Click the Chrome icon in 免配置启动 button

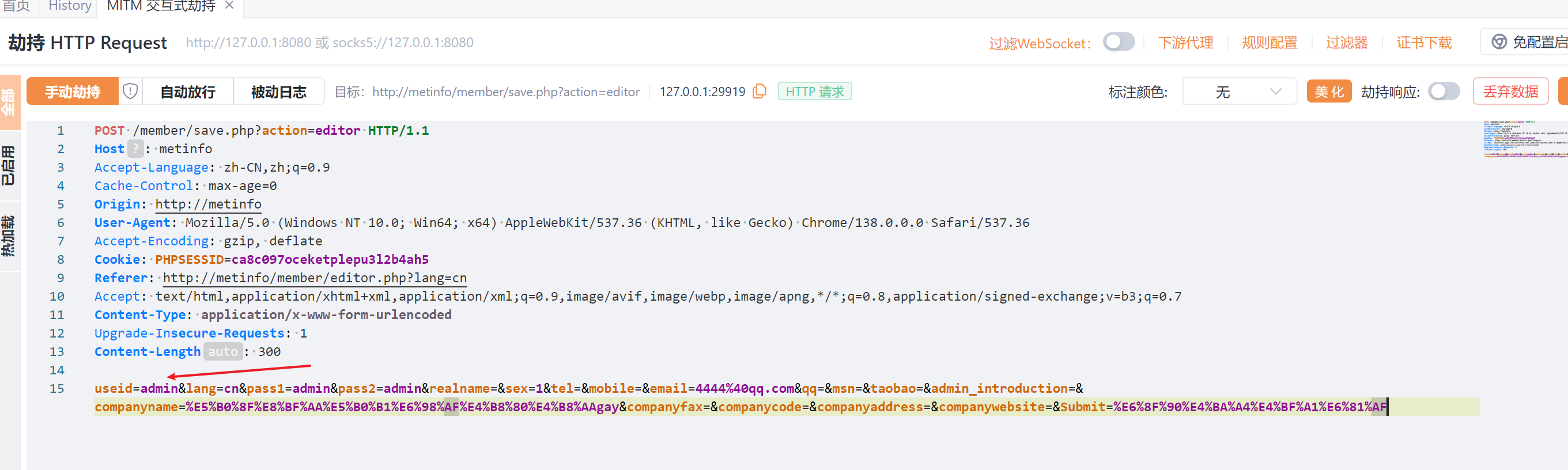tap(1499, 42)
